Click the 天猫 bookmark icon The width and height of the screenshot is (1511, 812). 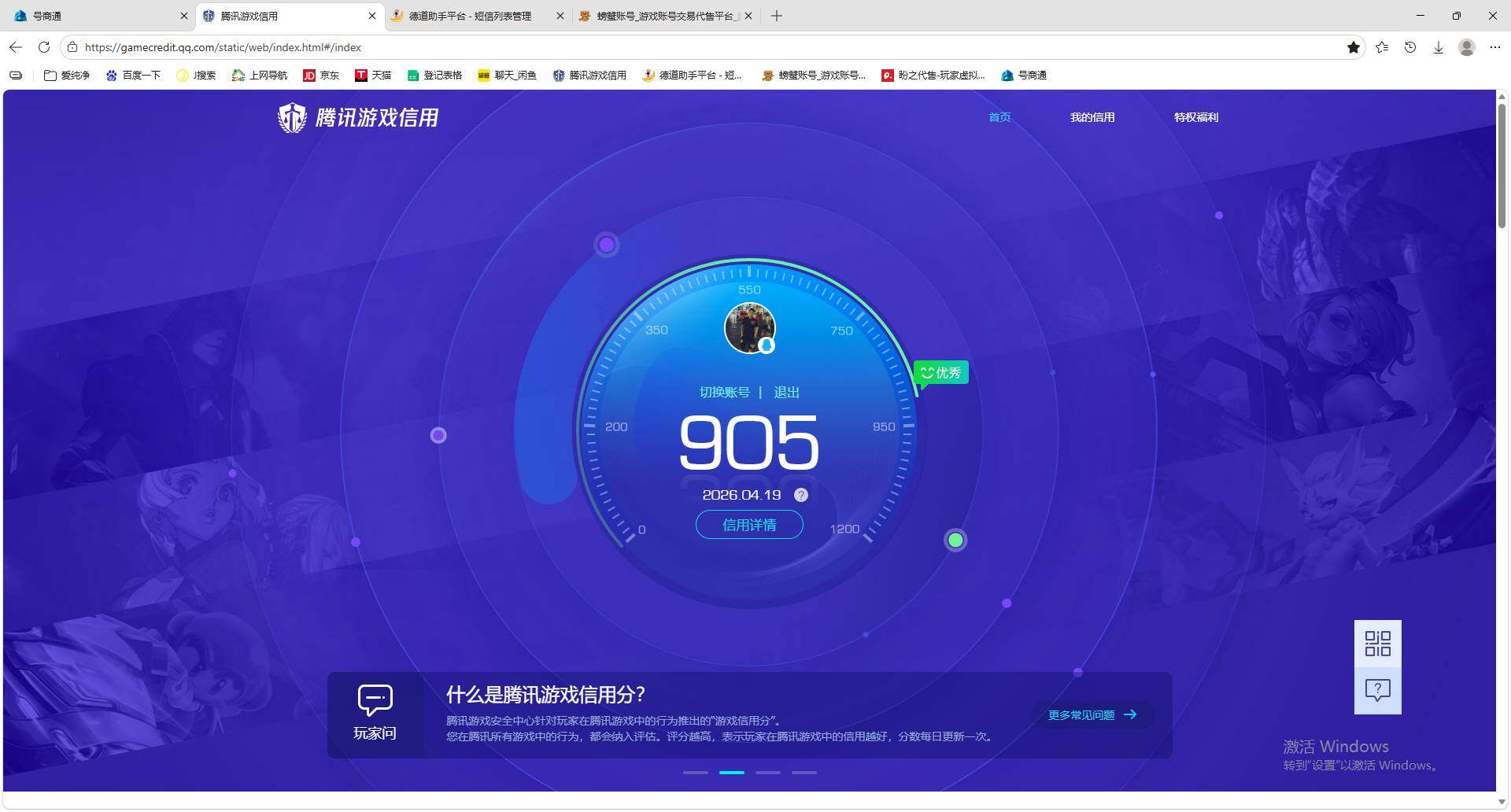click(x=362, y=75)
